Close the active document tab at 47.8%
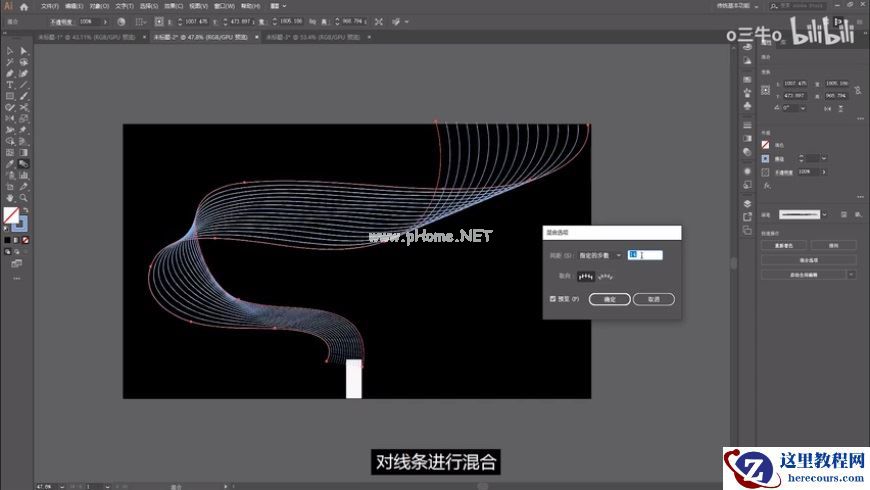870x490 pixels. click(256, 37)
